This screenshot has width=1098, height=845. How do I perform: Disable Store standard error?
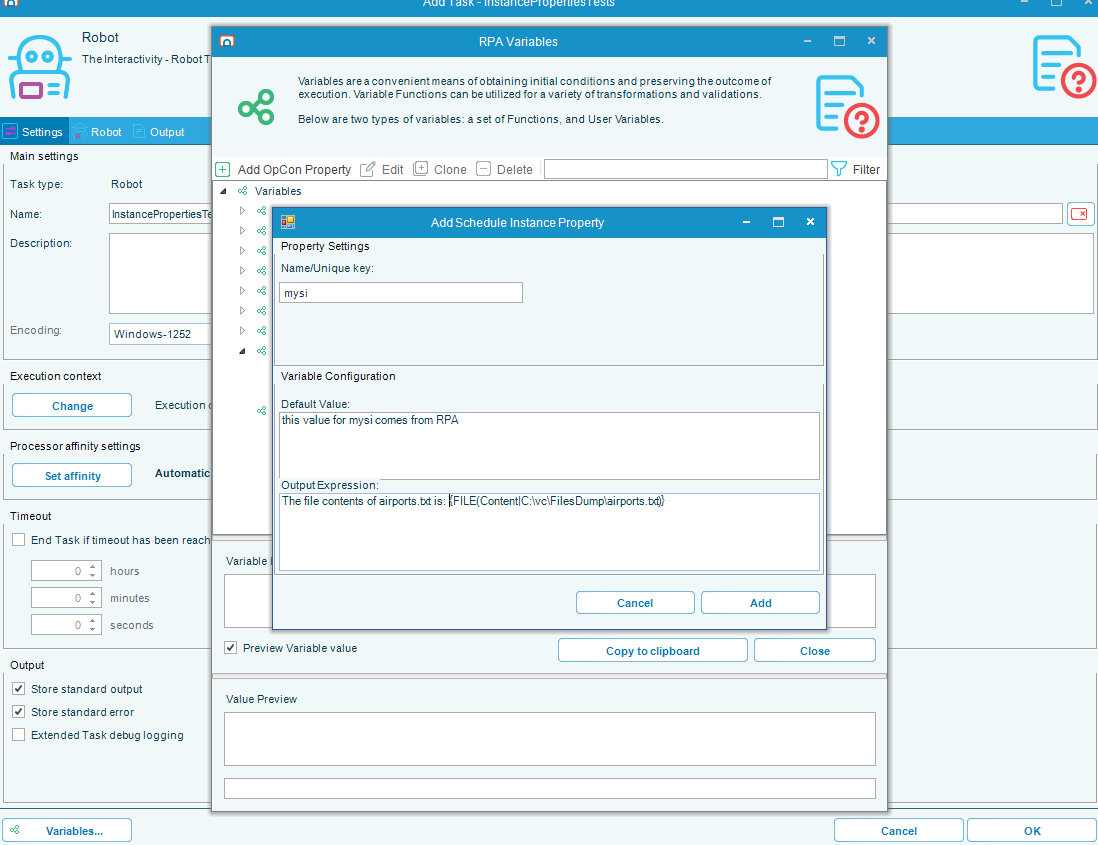(18, 712)
